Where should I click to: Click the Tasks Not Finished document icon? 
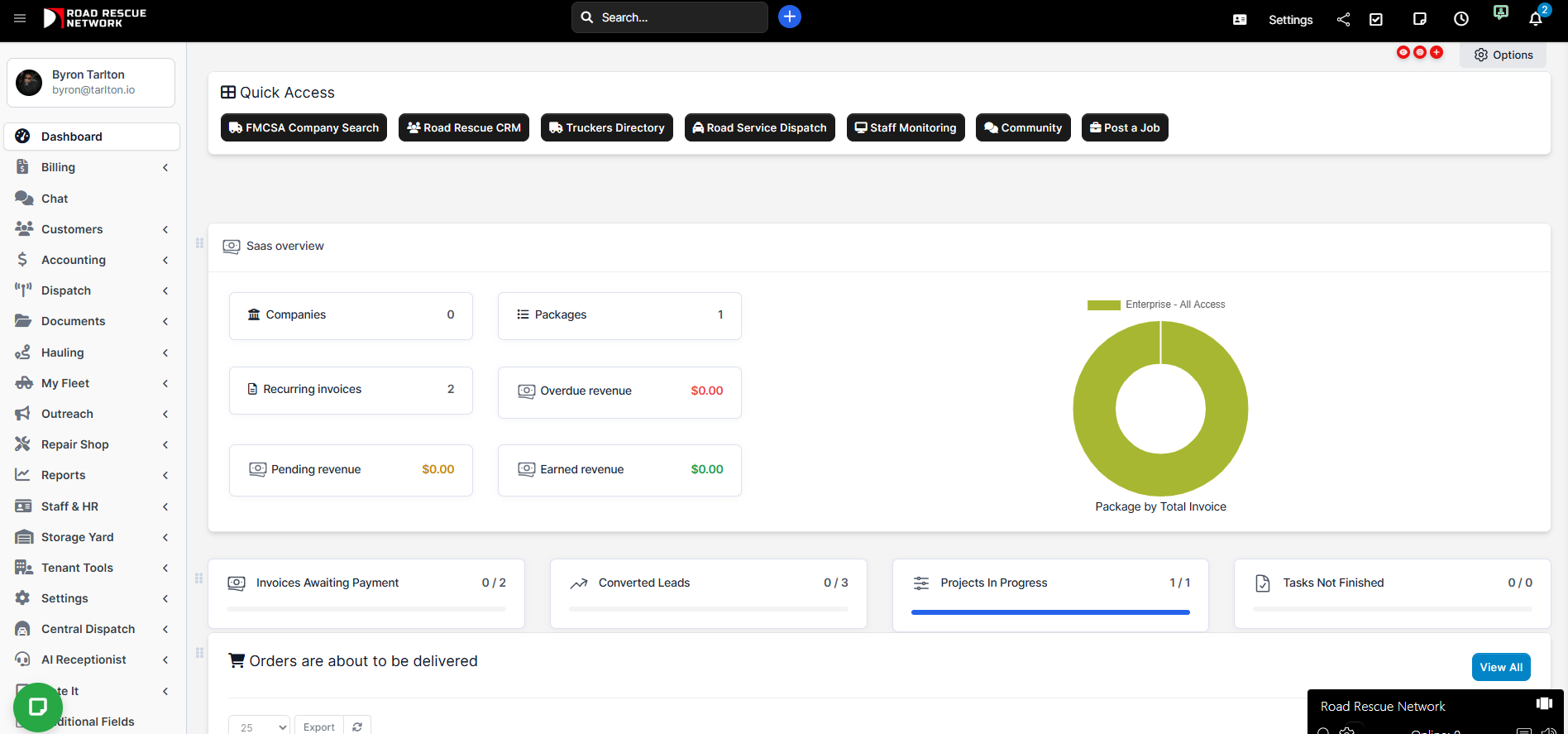pyautogui.click(x=1263, y=583)
